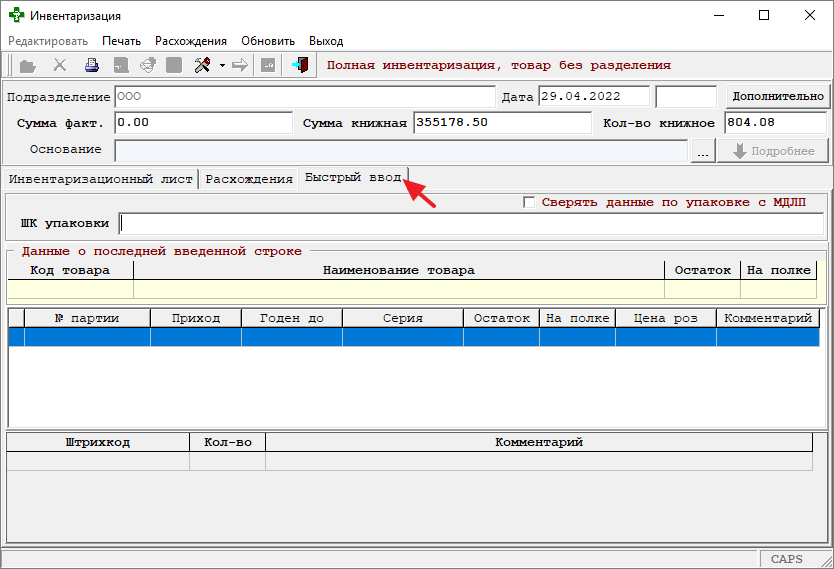Click the gray square icon before tools
Viewport: 834px width, 569px height.
(x=174, y=65)
